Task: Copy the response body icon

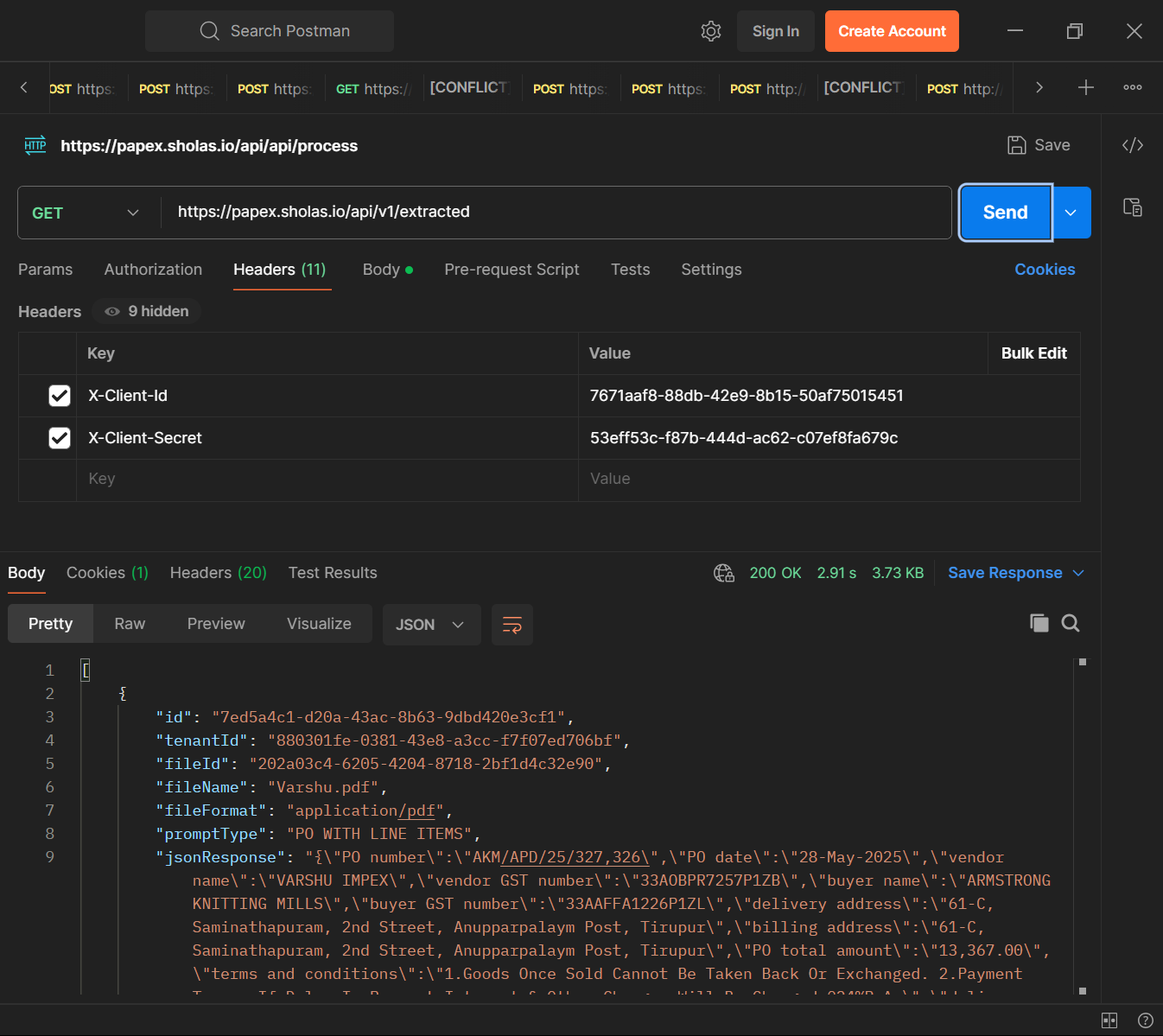Action: click(1039, 623)
